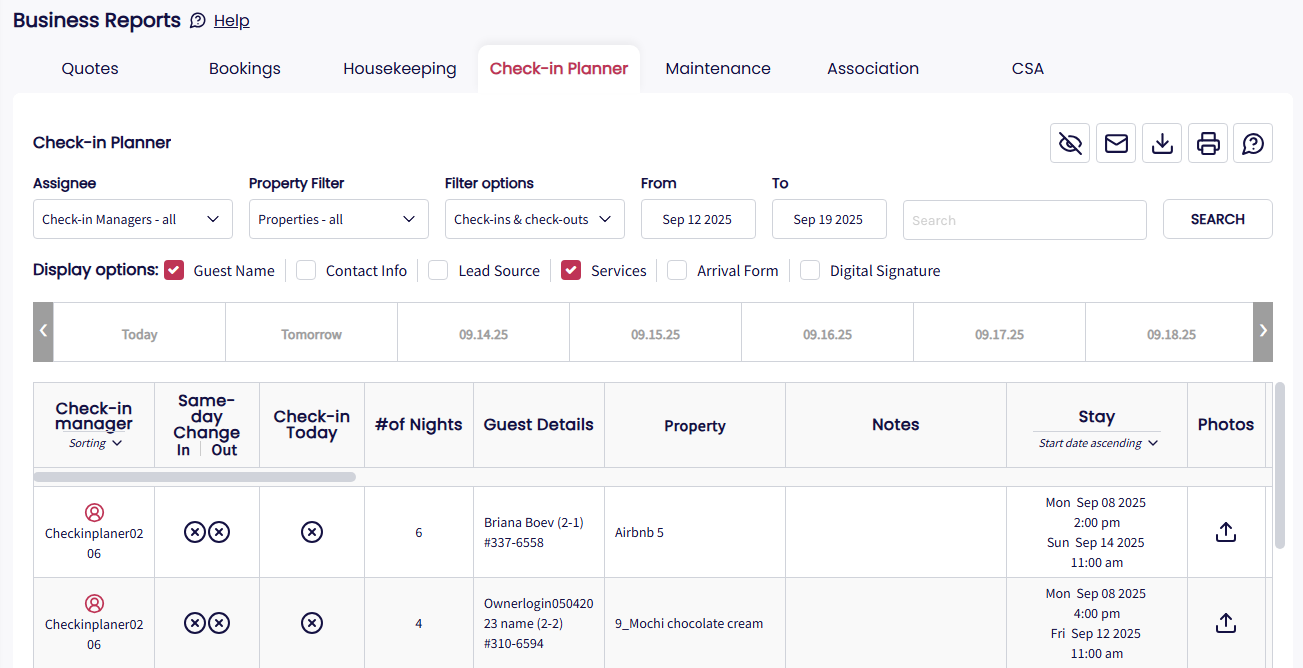Expand the Property Filter dropdown
The height and width of the screenshot is (668, 1303).
pos(339,219)
